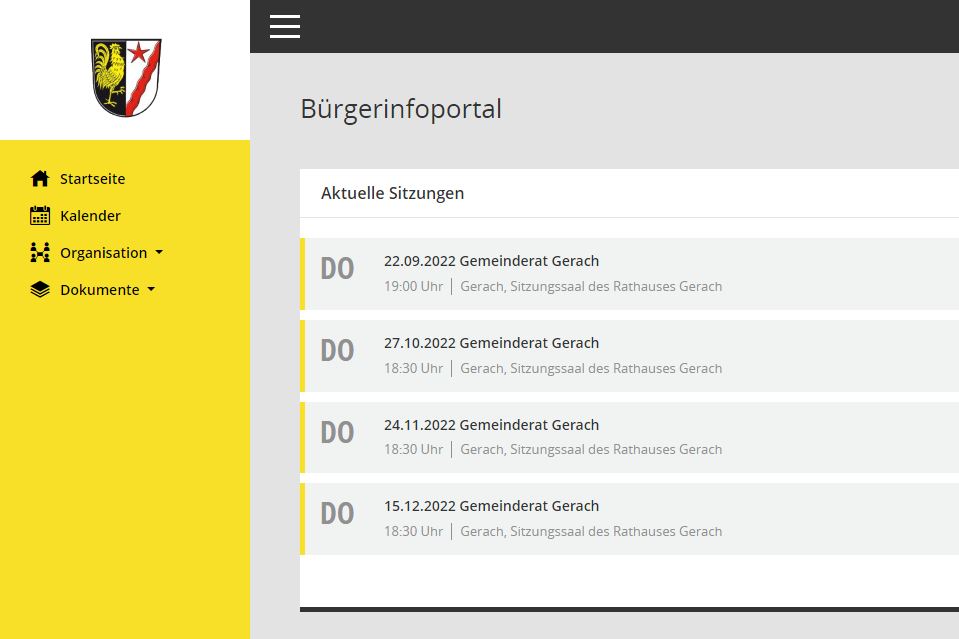
Task: Select the Dokumente menu label
Action: (x=99, y=290)
